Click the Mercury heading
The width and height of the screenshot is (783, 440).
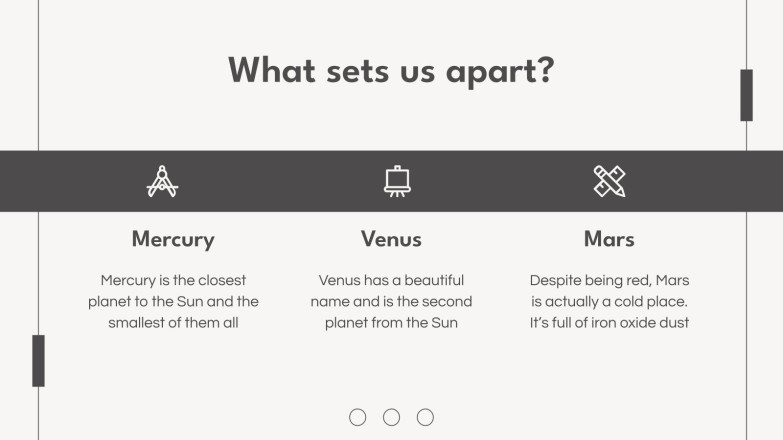pos(173,240)
